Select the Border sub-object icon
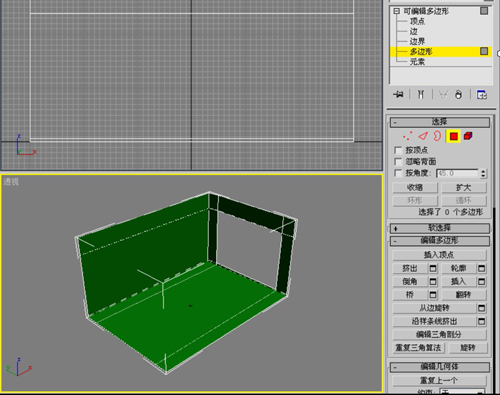The height and width of the screenshot is (395, 500). (x=437, y=136)
